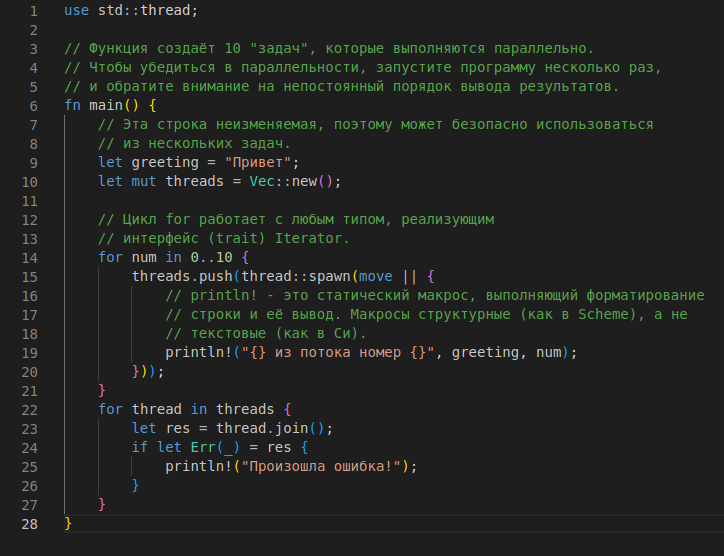Click the 'mut' keyword on line 10

[144, 181]
